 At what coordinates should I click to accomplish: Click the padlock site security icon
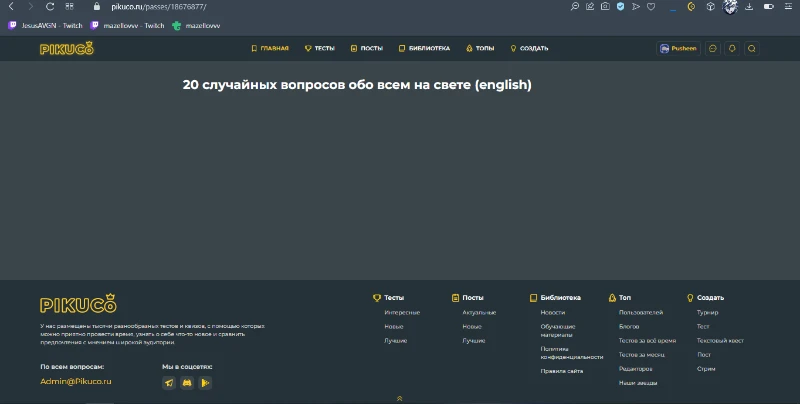(97, 7)
